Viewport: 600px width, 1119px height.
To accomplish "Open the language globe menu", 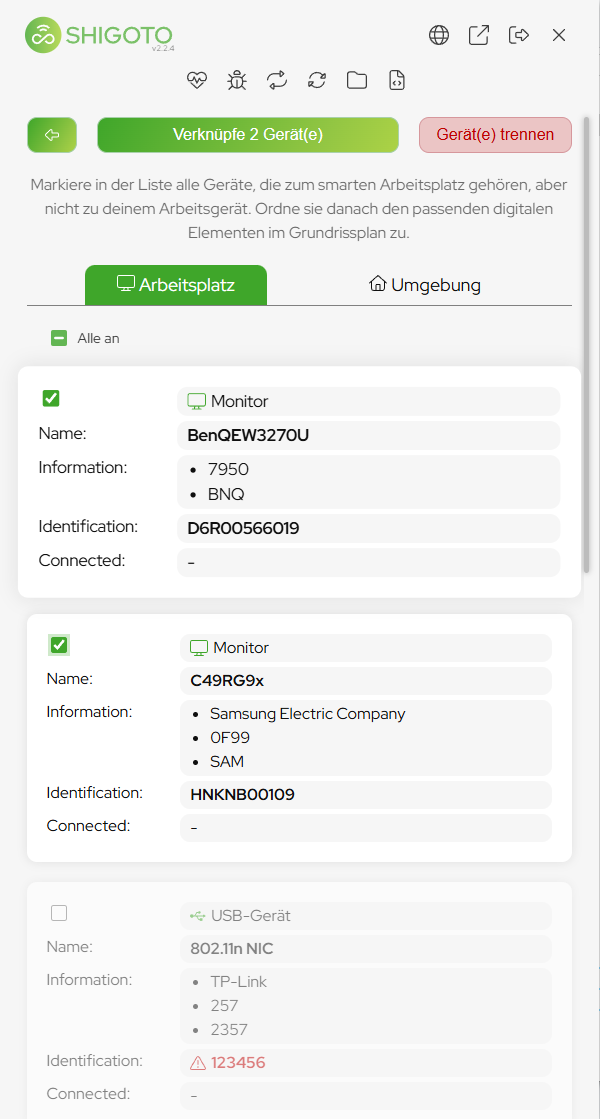I will 439,35.
